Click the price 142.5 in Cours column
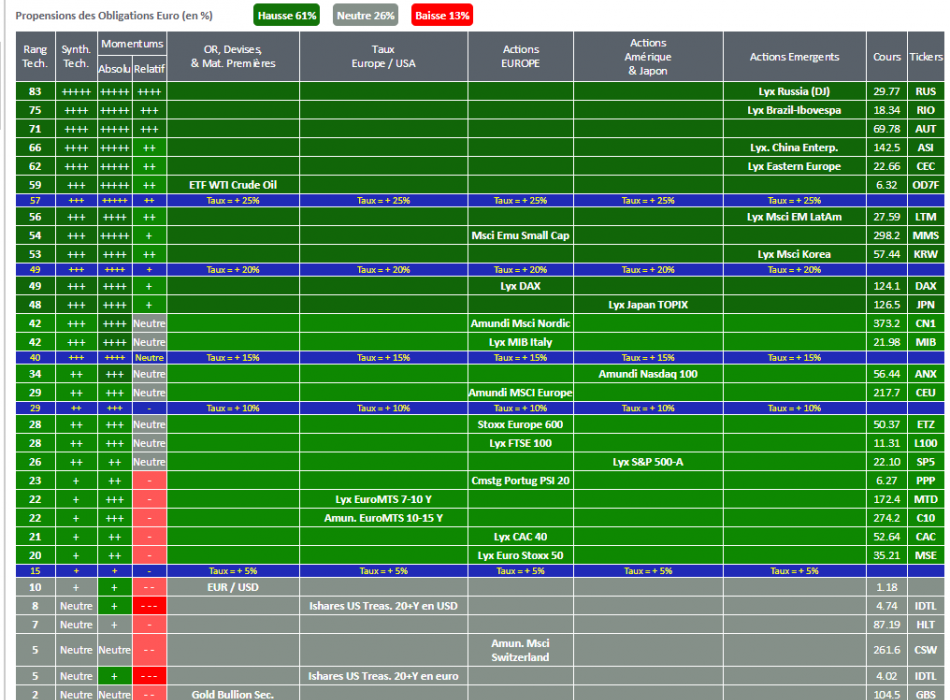This screenshot has width=950, height=700. (x=887, y=148)
